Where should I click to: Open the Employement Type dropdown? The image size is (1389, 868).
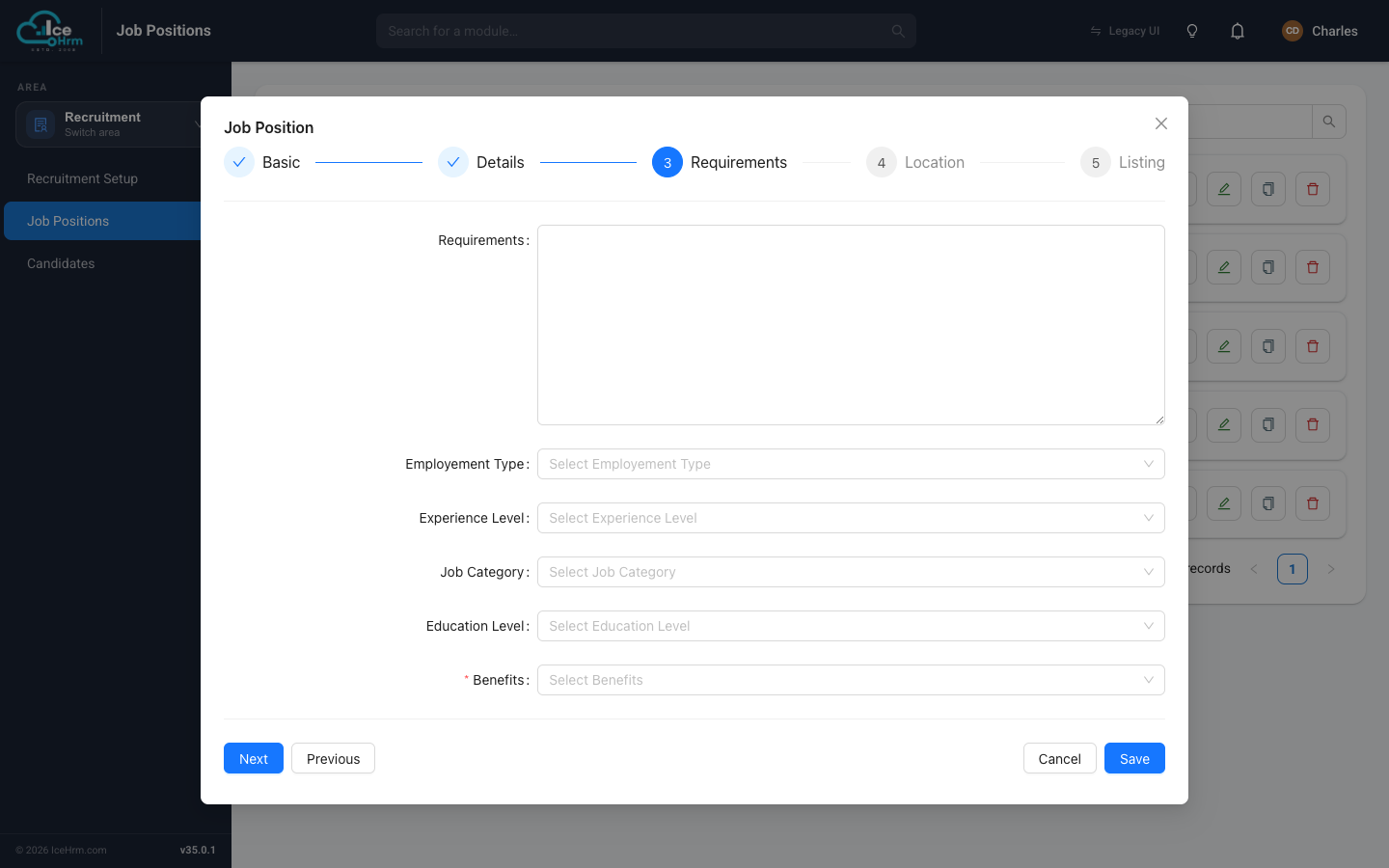click(x=851, y=464)
